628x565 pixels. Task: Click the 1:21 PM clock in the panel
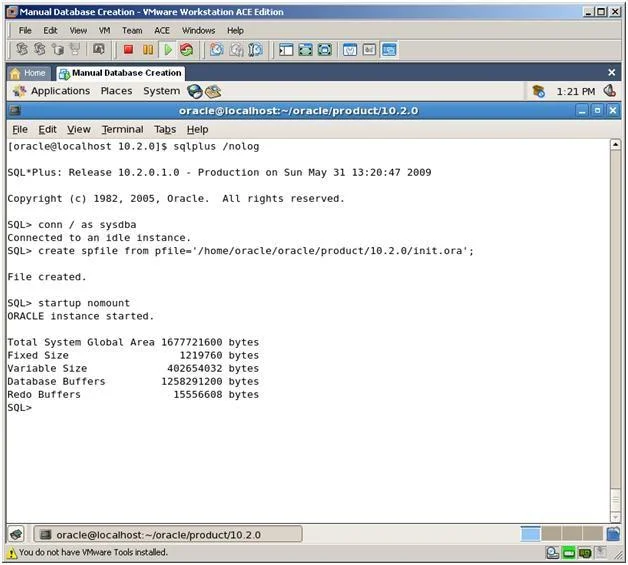(576, 92)
